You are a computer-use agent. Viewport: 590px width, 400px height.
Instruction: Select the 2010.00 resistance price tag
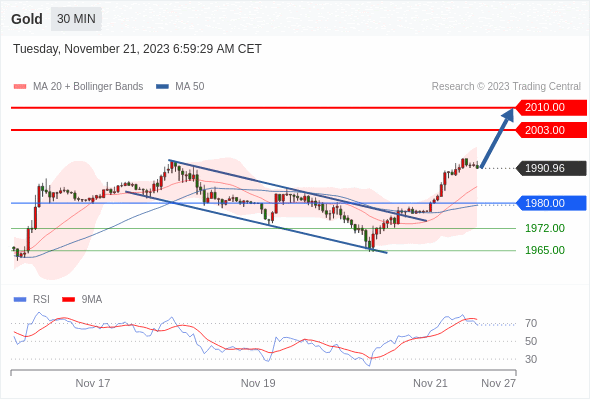pyautogui.click(x=551, y=108)
